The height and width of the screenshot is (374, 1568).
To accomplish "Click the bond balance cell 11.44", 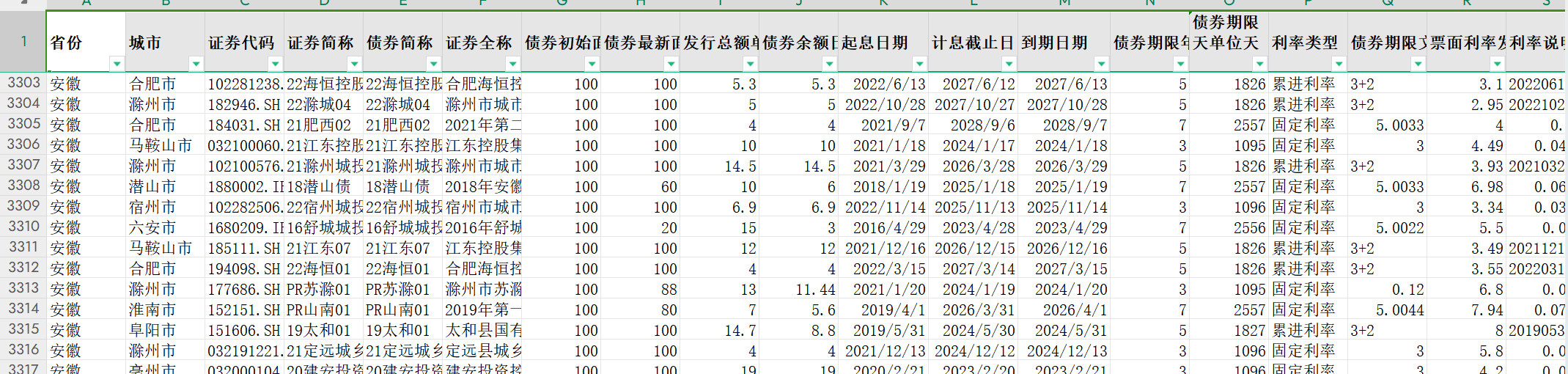I will (799, 289).
